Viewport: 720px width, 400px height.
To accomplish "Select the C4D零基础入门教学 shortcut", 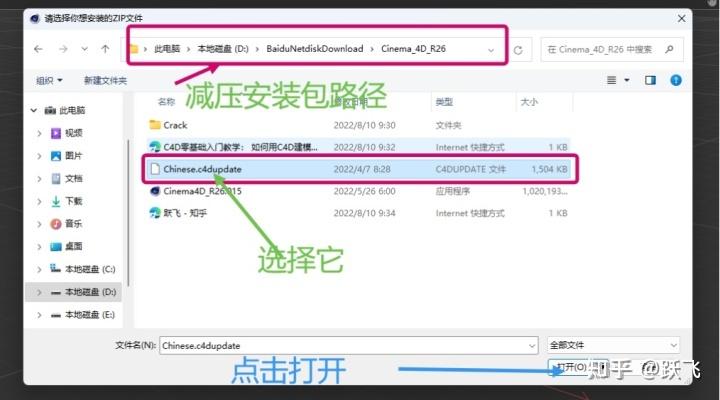I will point(240,147).
